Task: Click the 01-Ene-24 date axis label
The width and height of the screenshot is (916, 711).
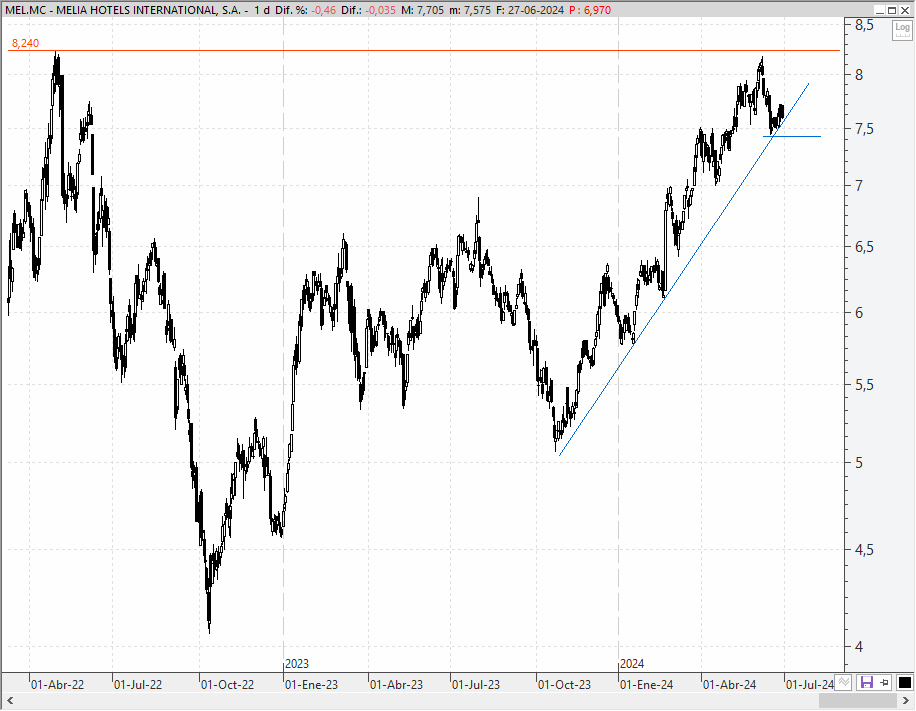Action: [646, 684]
